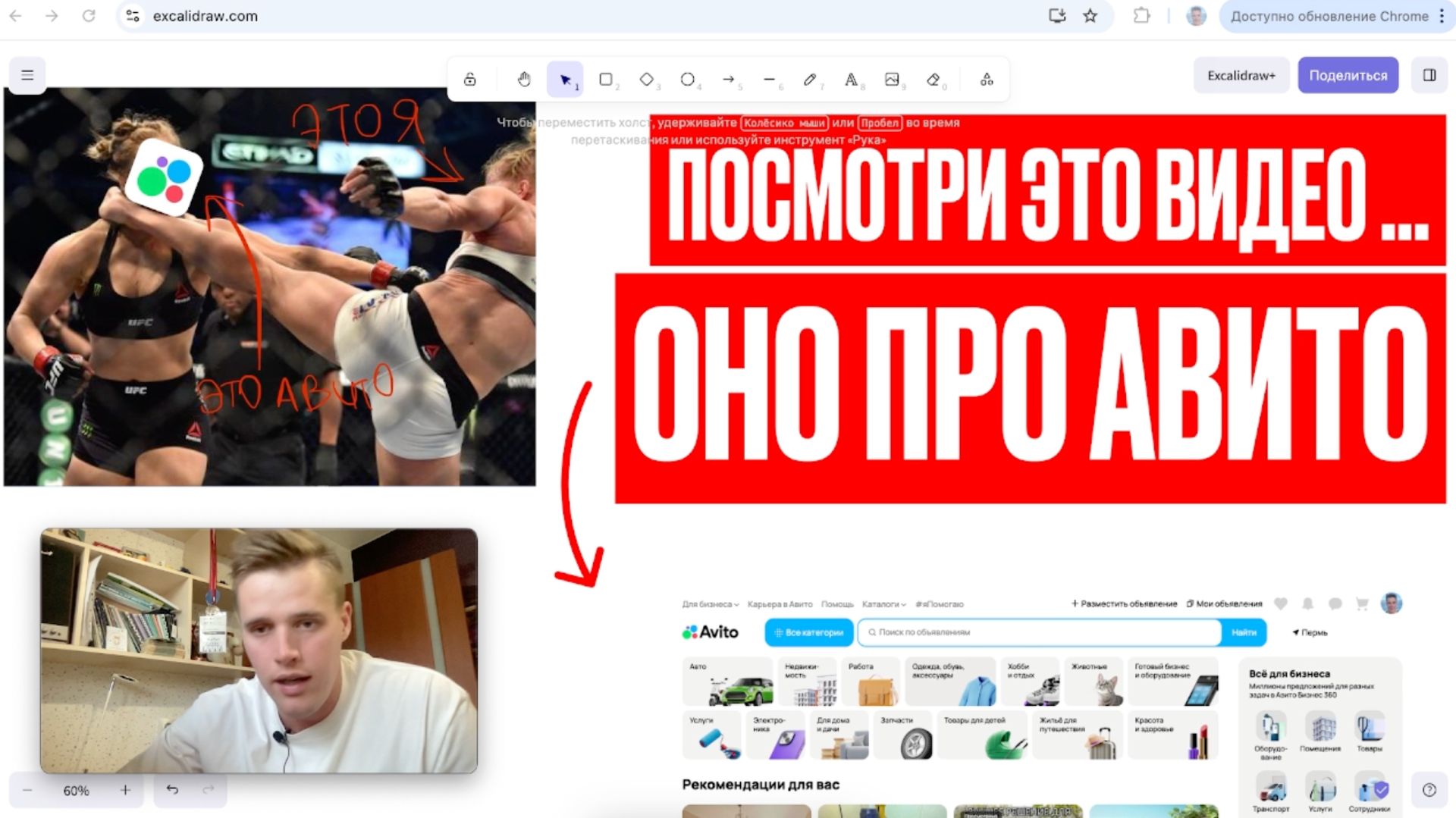Select the Selection arrow tool
The width and height of the screenshot is (1456, 818).
[x=565, y=79]
